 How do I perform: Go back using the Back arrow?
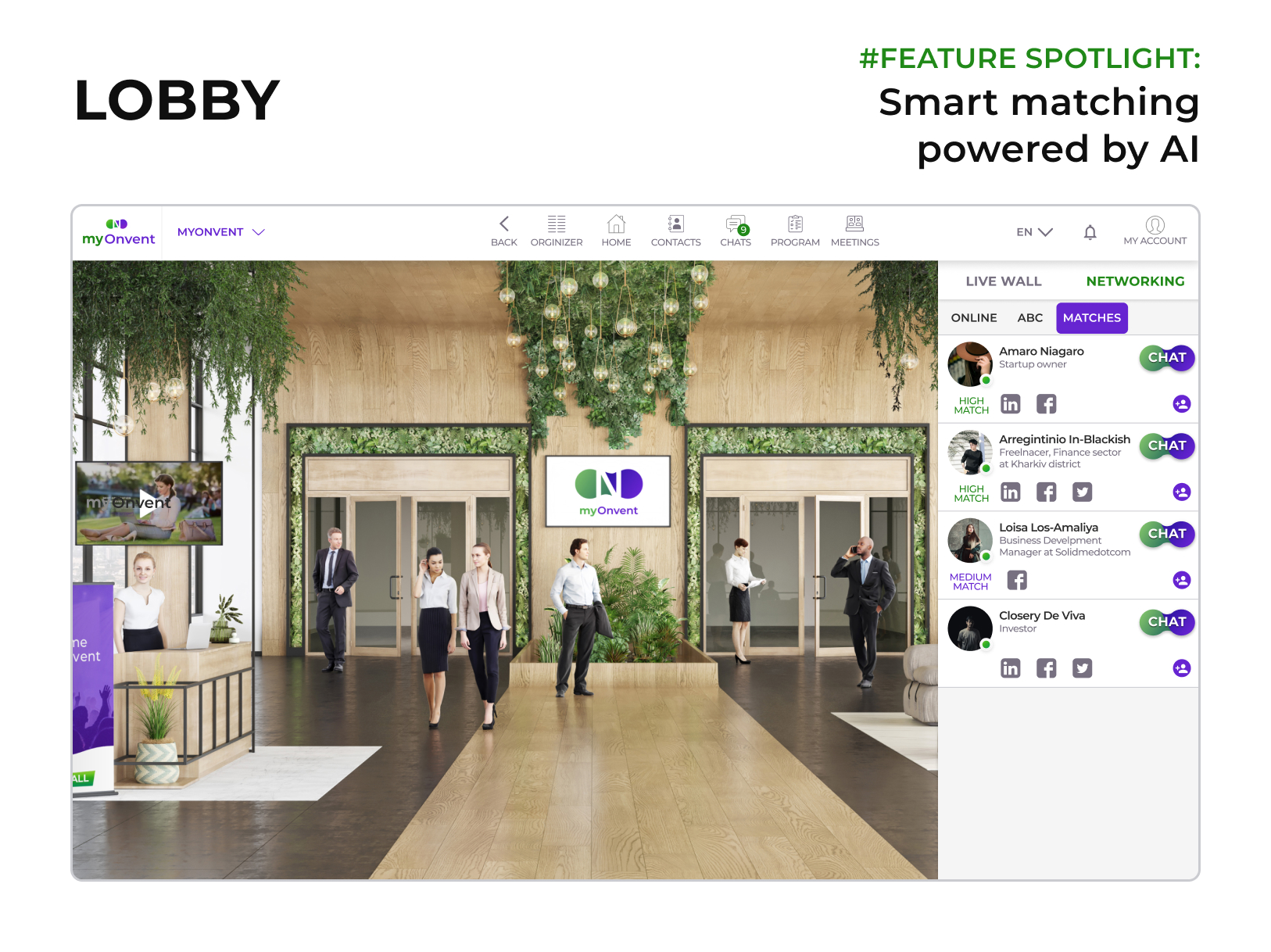click(504, 231)
